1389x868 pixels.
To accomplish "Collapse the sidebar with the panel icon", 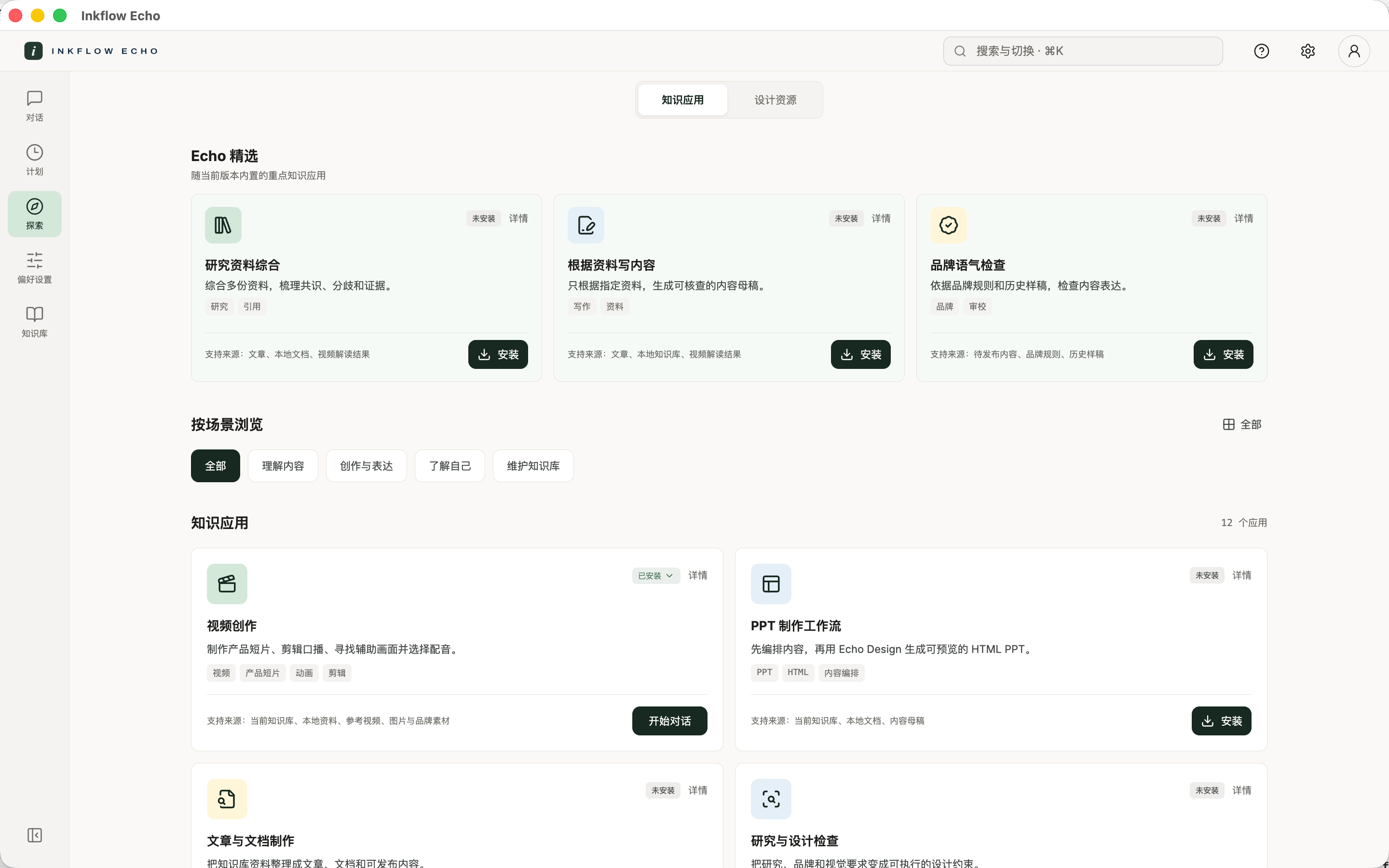I will [34, 835].
